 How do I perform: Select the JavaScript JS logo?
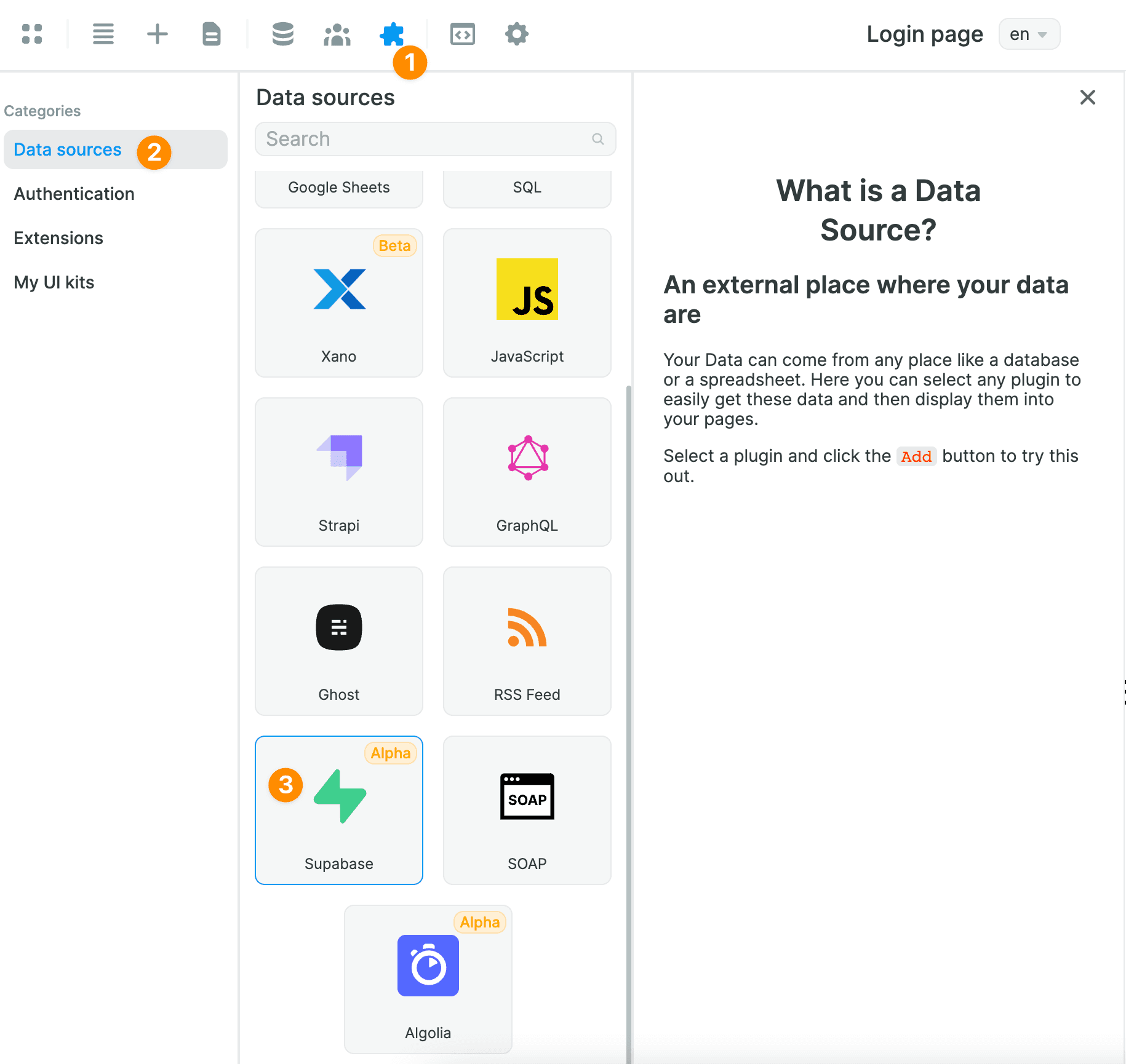pos(527,289)
